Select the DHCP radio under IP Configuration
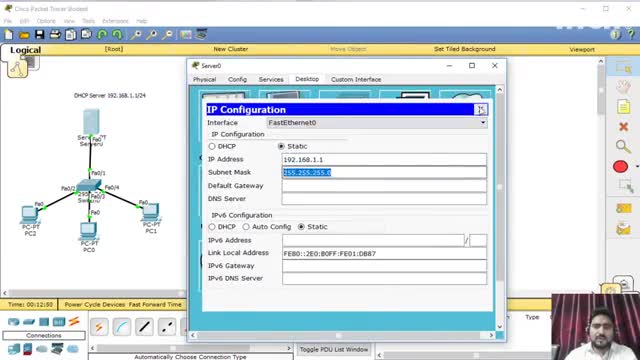 pos(212,146)
